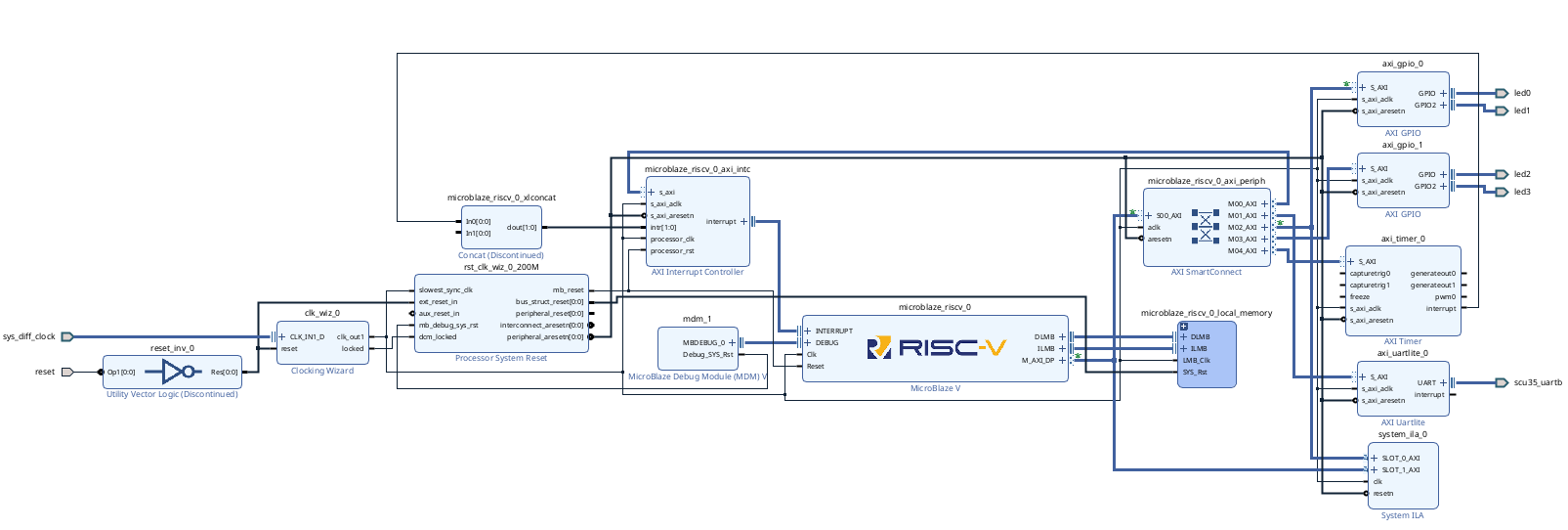Click the Processor System Reset label
1568x530 pixels.
pos(501,358)
